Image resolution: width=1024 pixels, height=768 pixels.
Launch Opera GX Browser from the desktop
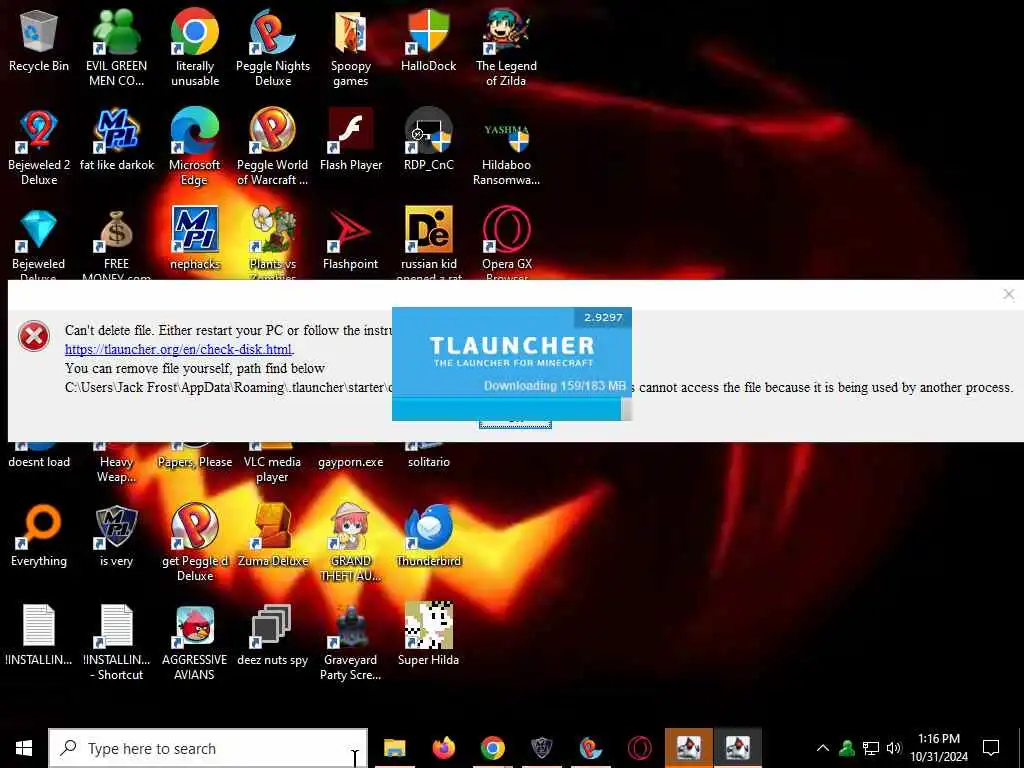coord(506,230)
